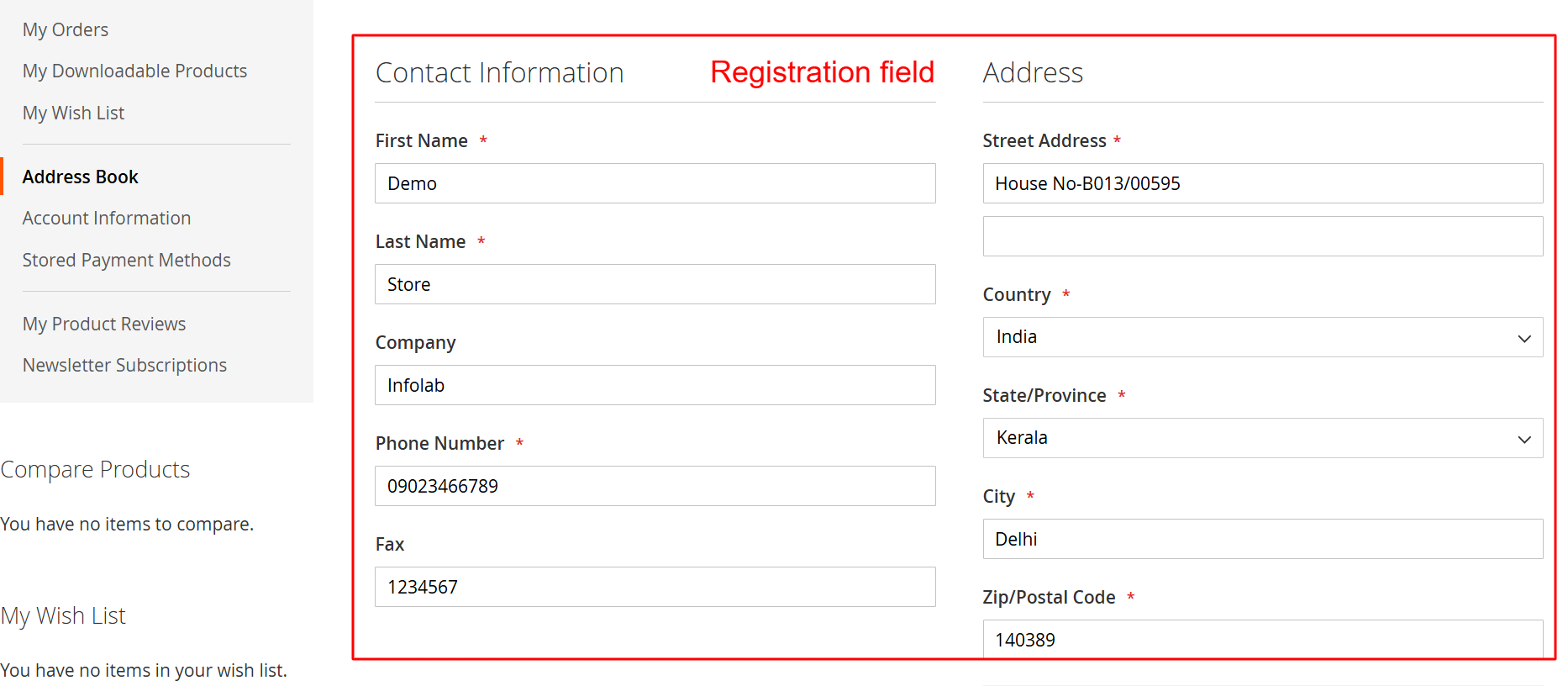Focus the City field containing Delhi
This screenshot has width=1568, height=686.
1262,539
